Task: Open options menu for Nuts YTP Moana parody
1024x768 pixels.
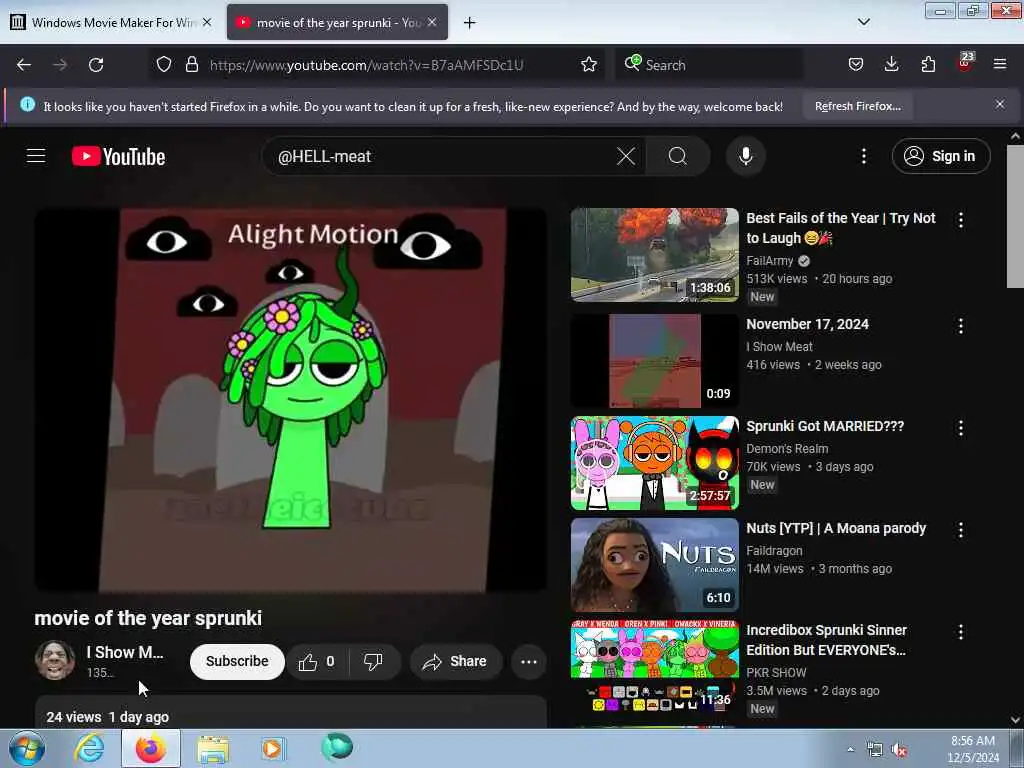Action: pyautogui.click(x=961, y=530)
